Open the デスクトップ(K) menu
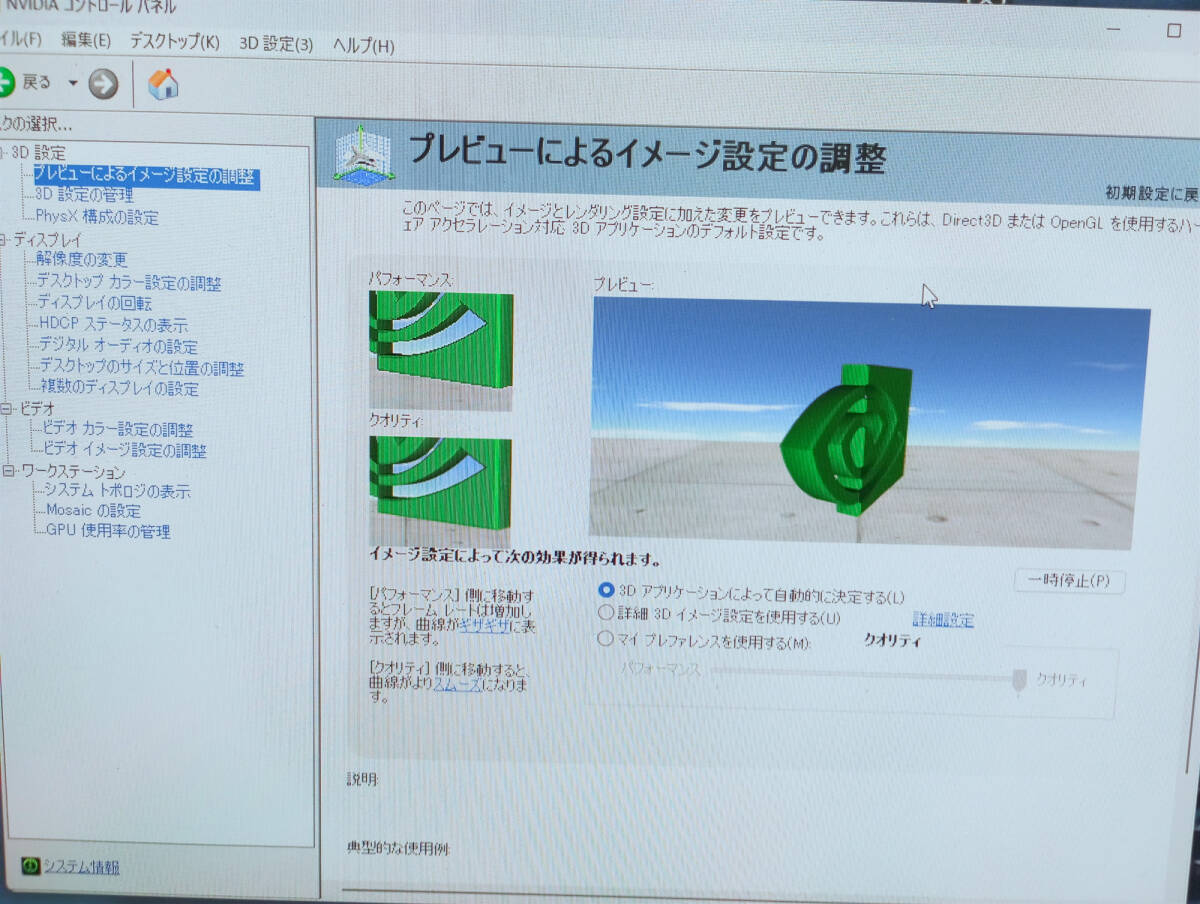The image size is (1200, 904). pos(174,42)
